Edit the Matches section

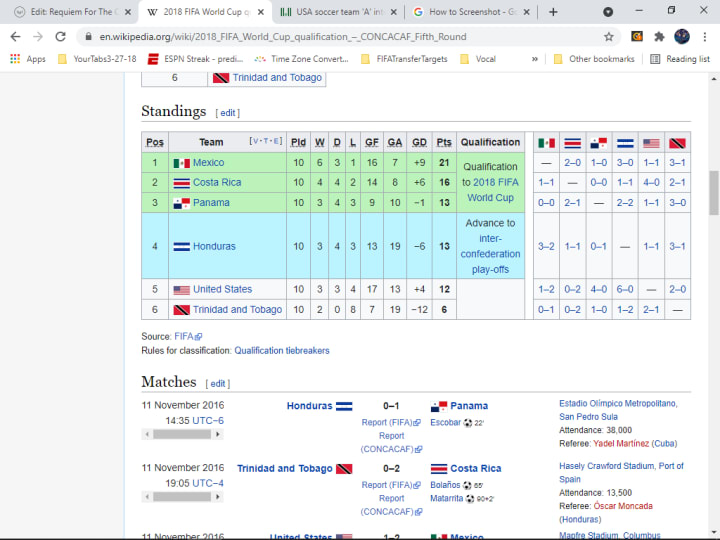point(217,383)
